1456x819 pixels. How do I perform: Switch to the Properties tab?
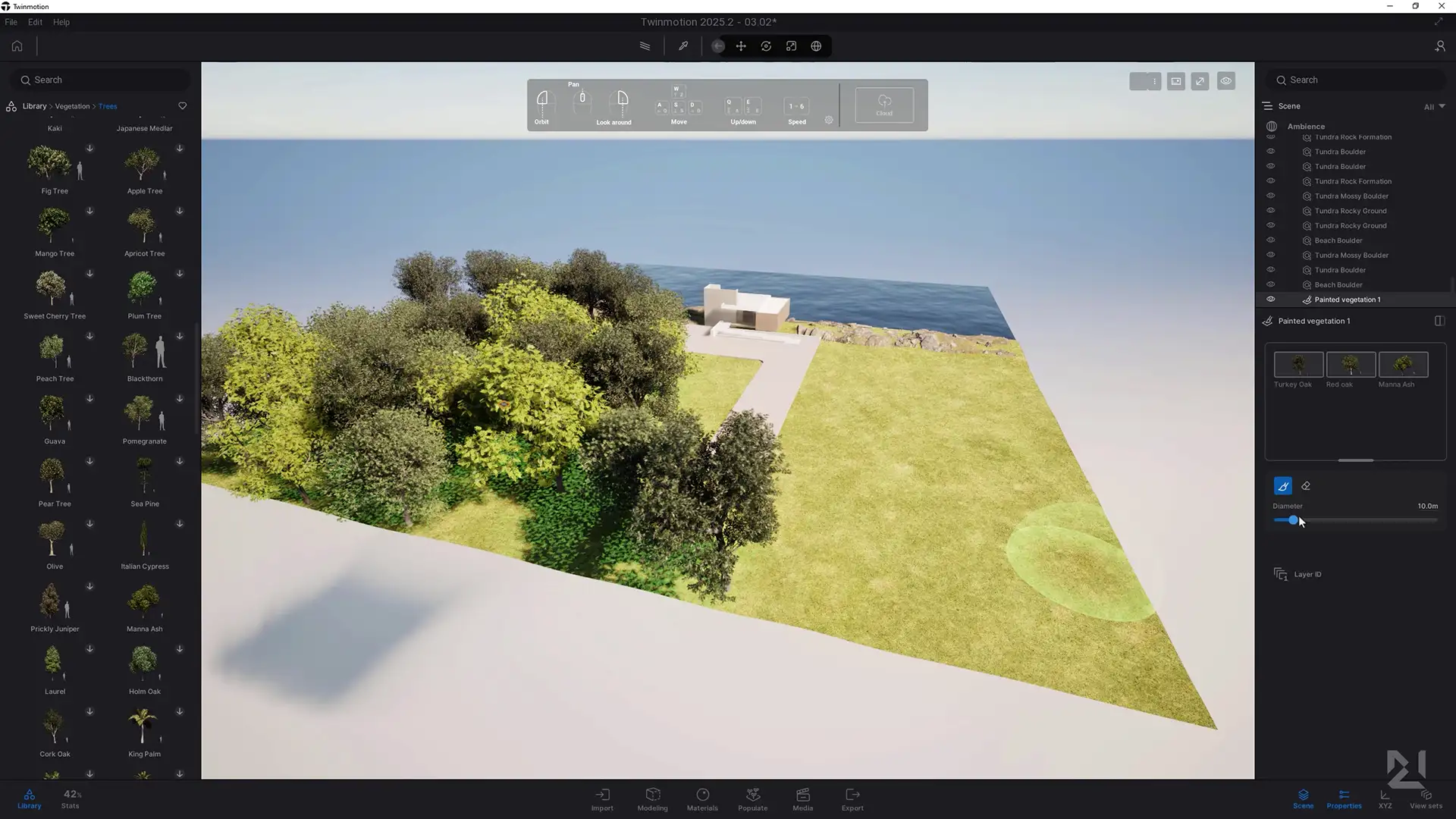[x=1344, y=799]
